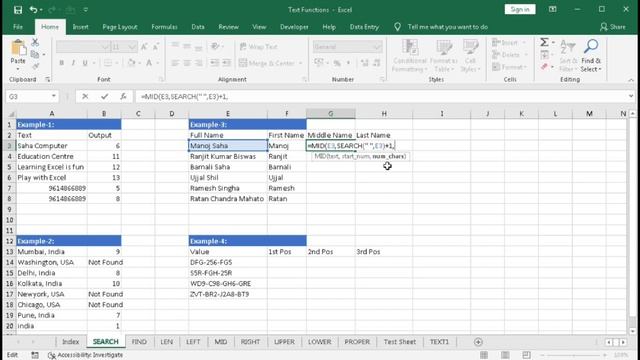The height and width of the screenshot is (360, 640).
Task: Expand the formula bar chevron
Action: (631, 96)
